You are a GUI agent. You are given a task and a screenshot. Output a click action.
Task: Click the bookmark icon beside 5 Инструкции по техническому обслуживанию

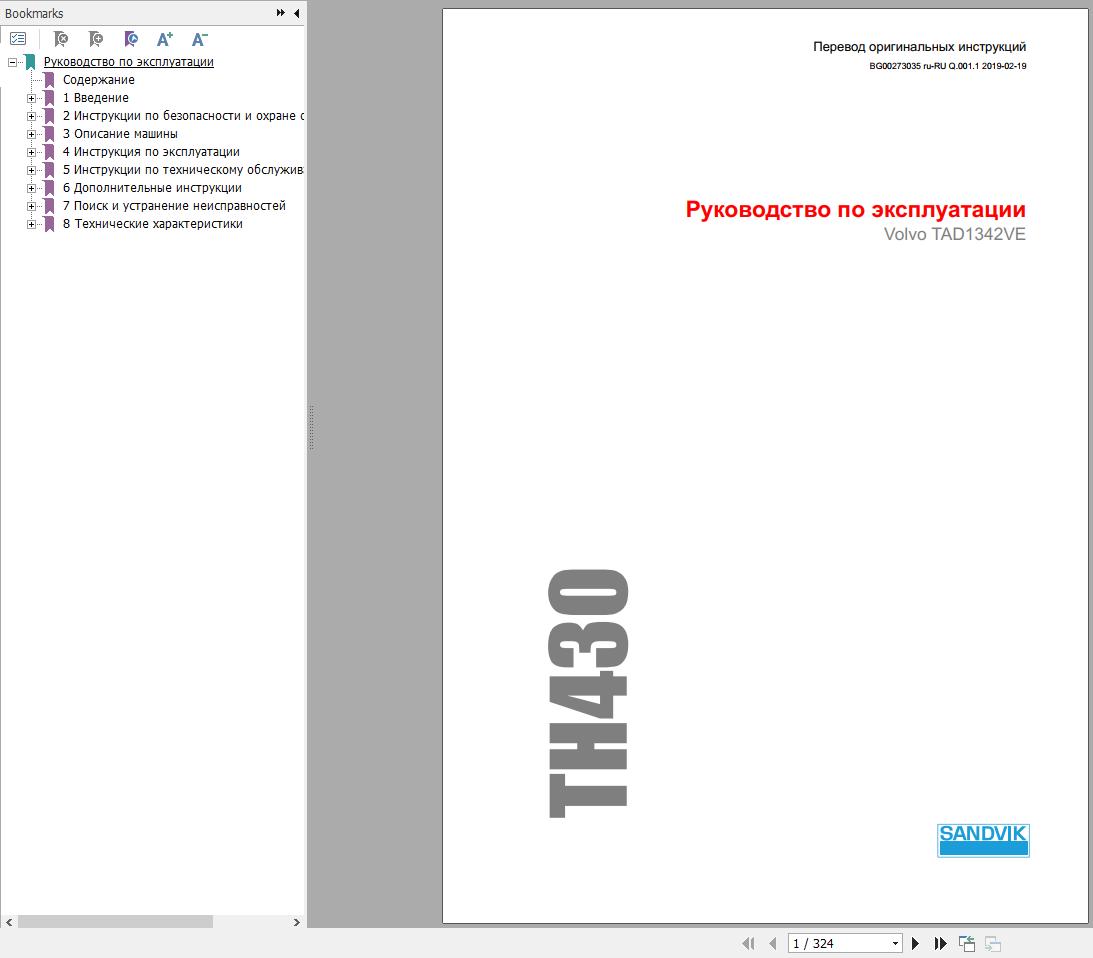49,170
